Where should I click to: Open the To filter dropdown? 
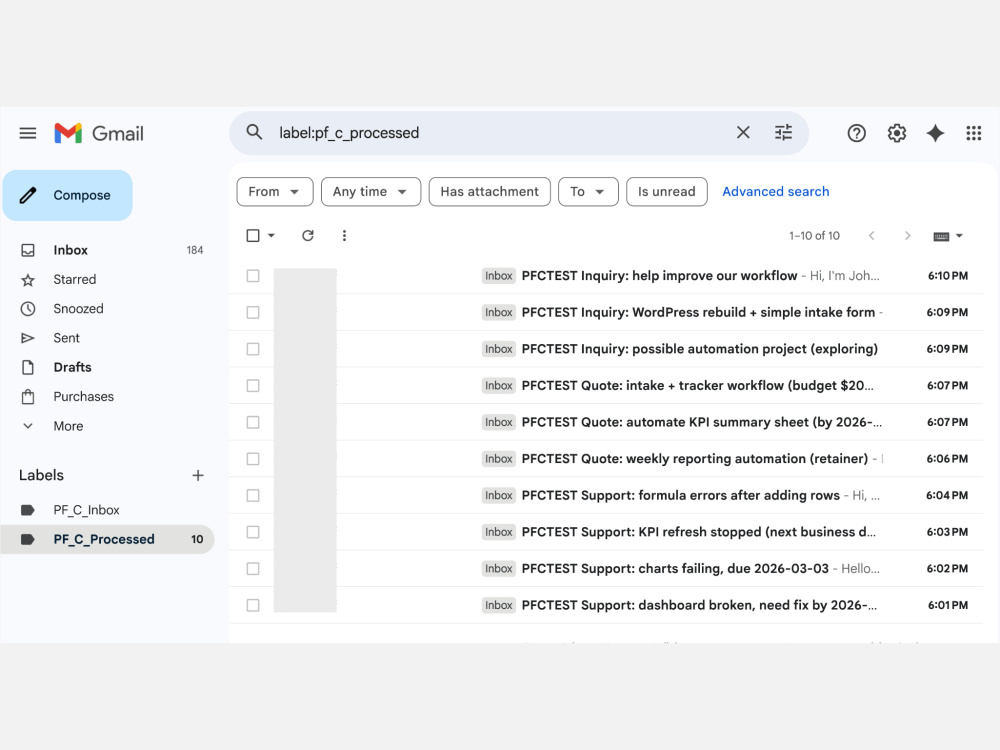click(x=588, y=192)
